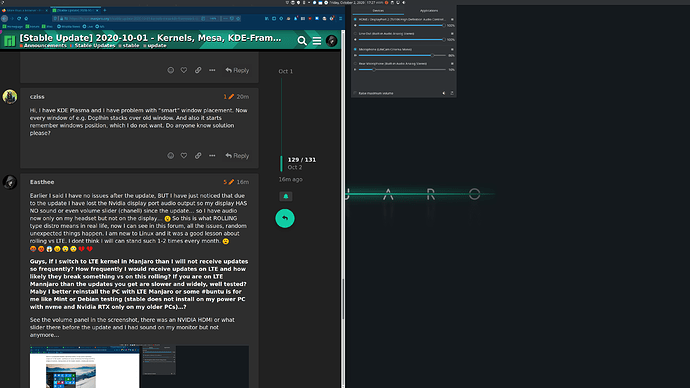Open Easthee's user profile link
Screen dimensions: 690x388
tap(42, 182)
